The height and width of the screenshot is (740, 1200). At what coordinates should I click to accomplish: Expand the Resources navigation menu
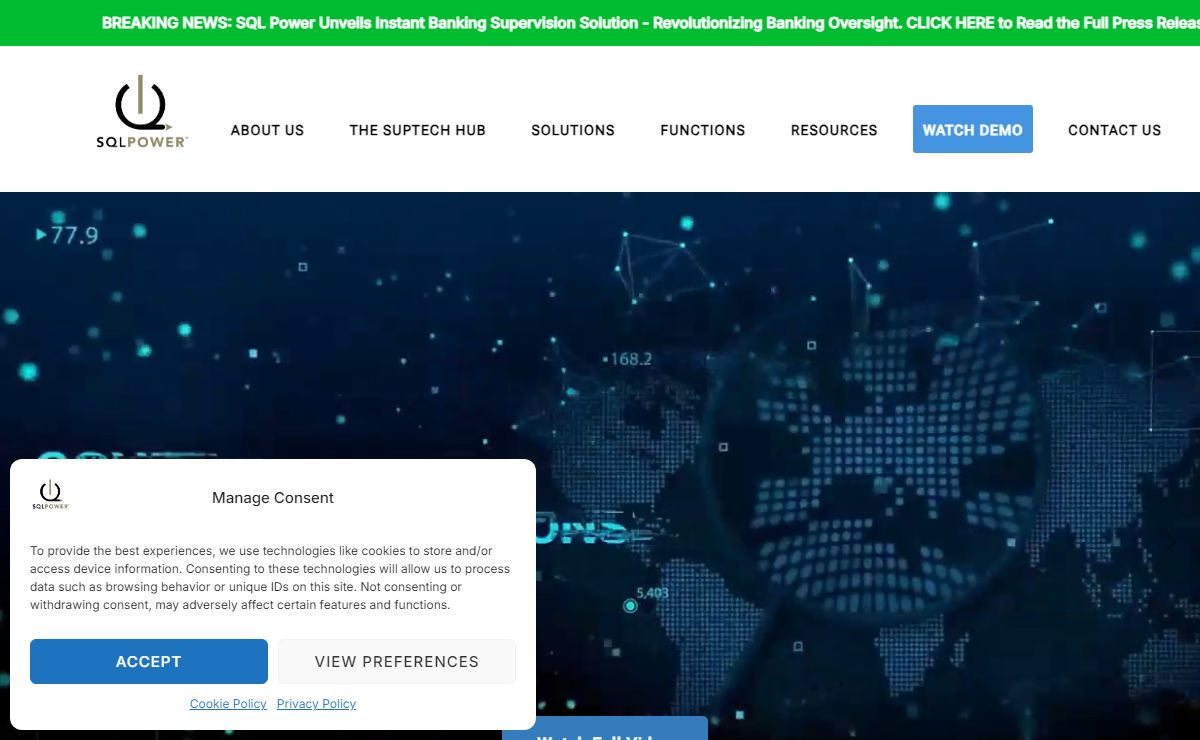click(x=833, y=130)
